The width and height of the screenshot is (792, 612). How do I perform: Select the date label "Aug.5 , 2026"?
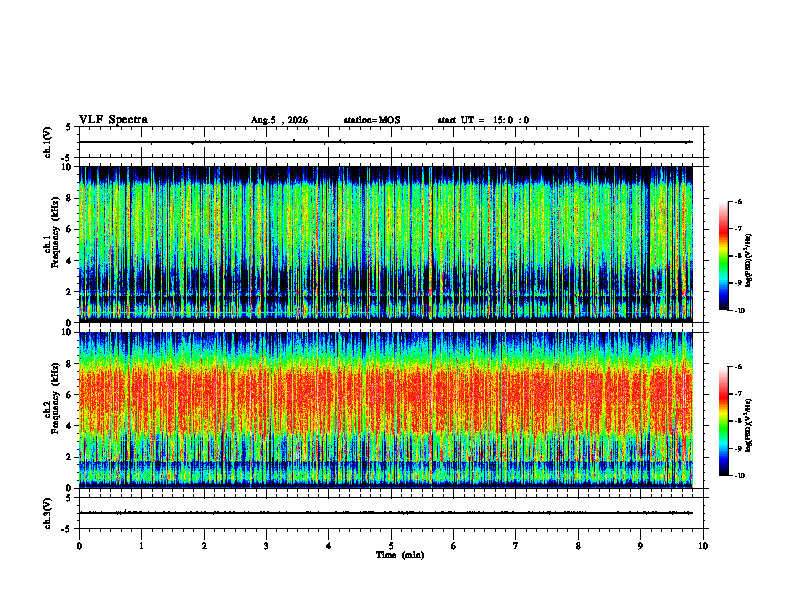[x=279, y=120]
